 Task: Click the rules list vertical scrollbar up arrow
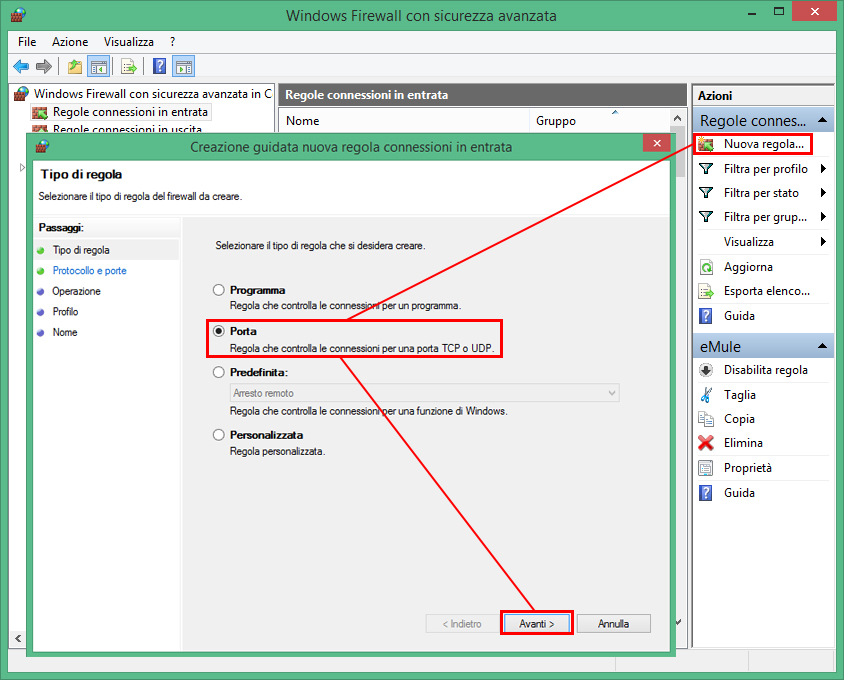tap(678, 118)
